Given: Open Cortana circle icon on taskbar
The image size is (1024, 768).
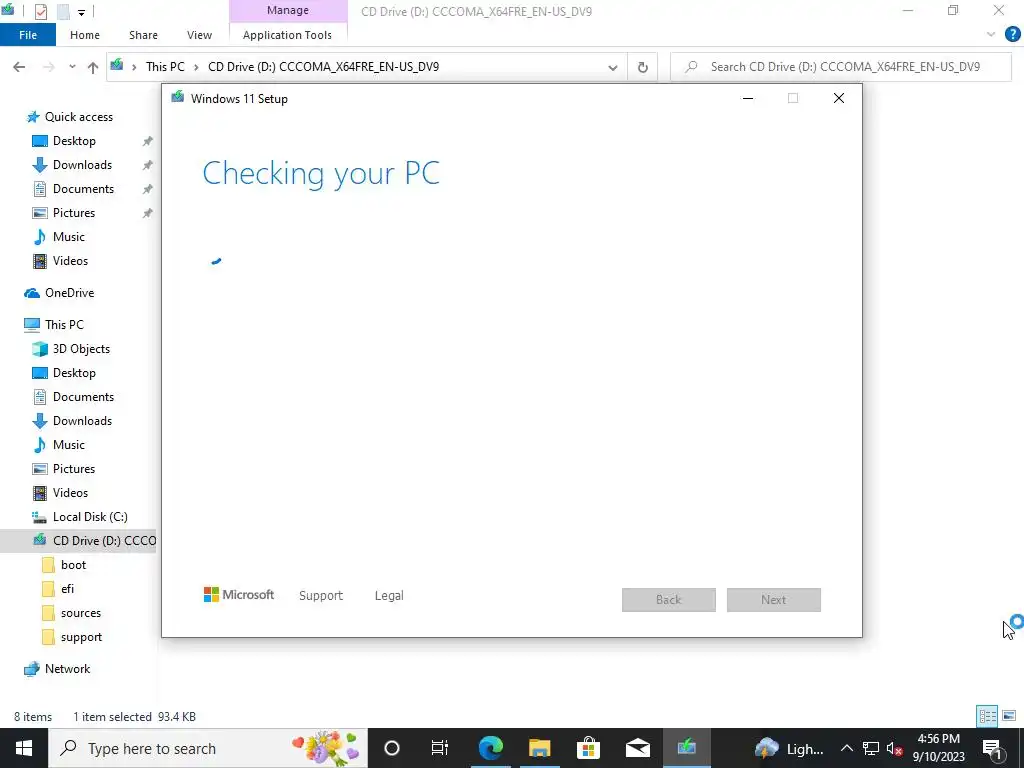Looking at the screenshot, I should 392,748.
